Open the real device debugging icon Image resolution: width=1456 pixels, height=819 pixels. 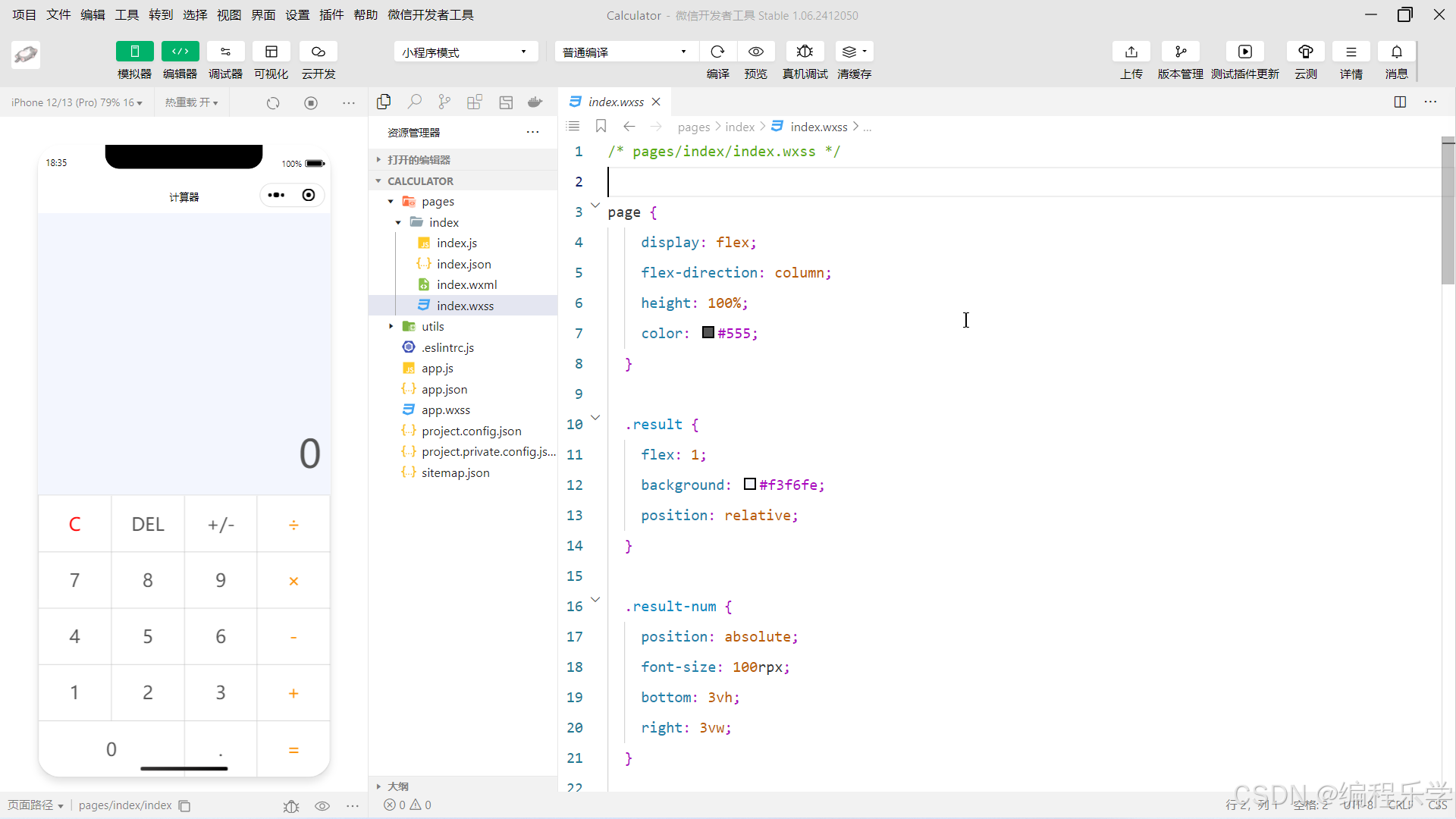pos(805,52)
